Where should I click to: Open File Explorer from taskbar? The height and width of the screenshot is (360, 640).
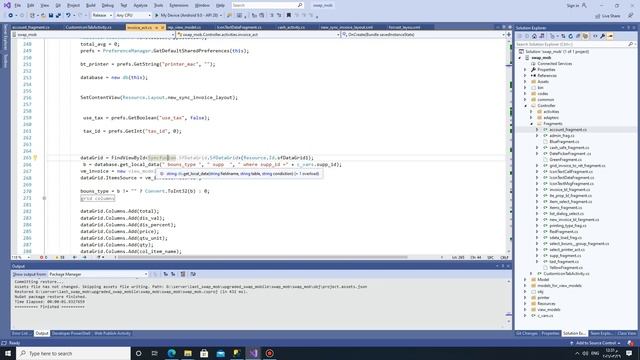click(188, 353)
